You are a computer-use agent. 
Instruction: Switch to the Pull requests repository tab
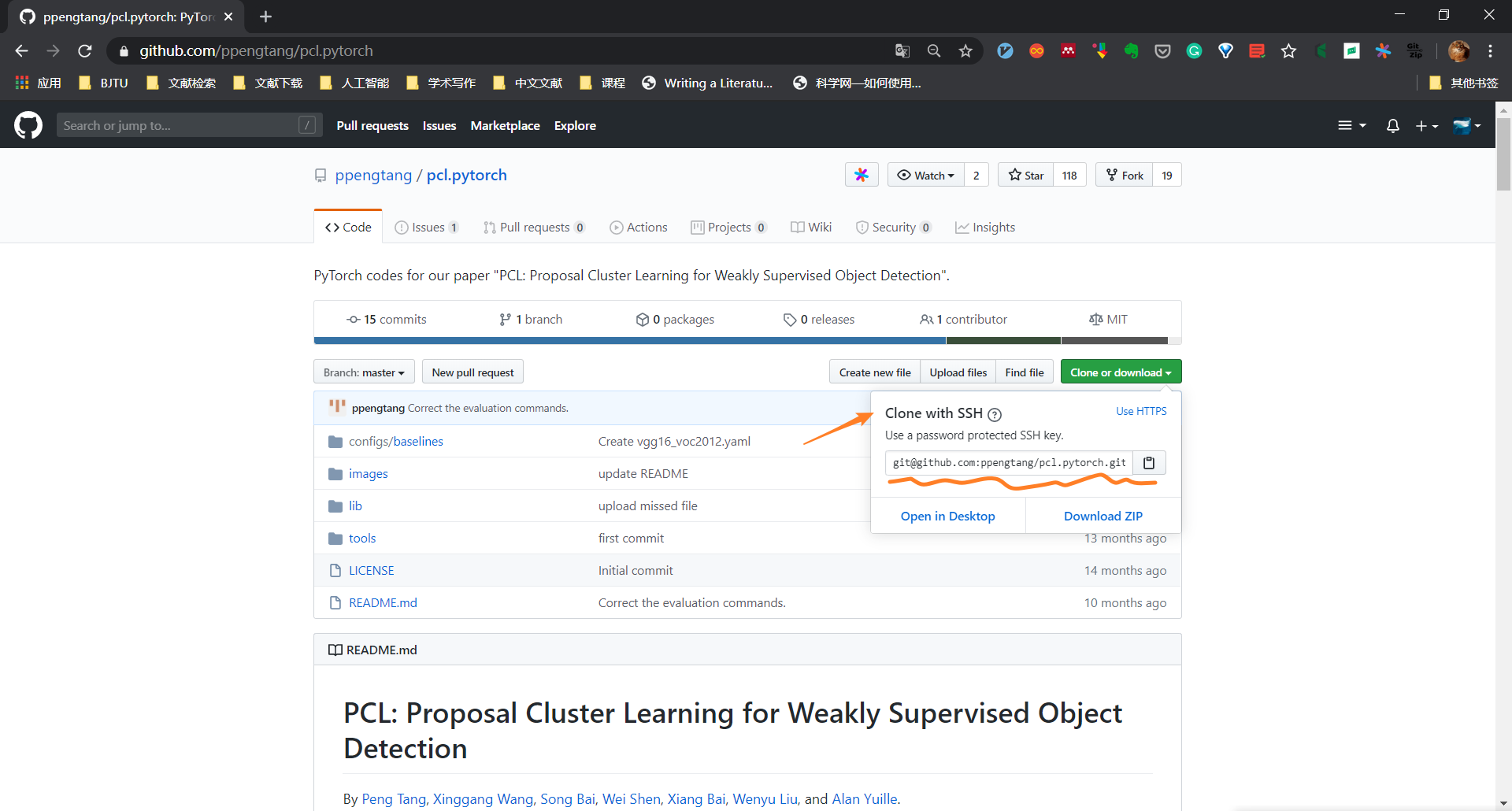pyautogui.click(x=534, y=228)
